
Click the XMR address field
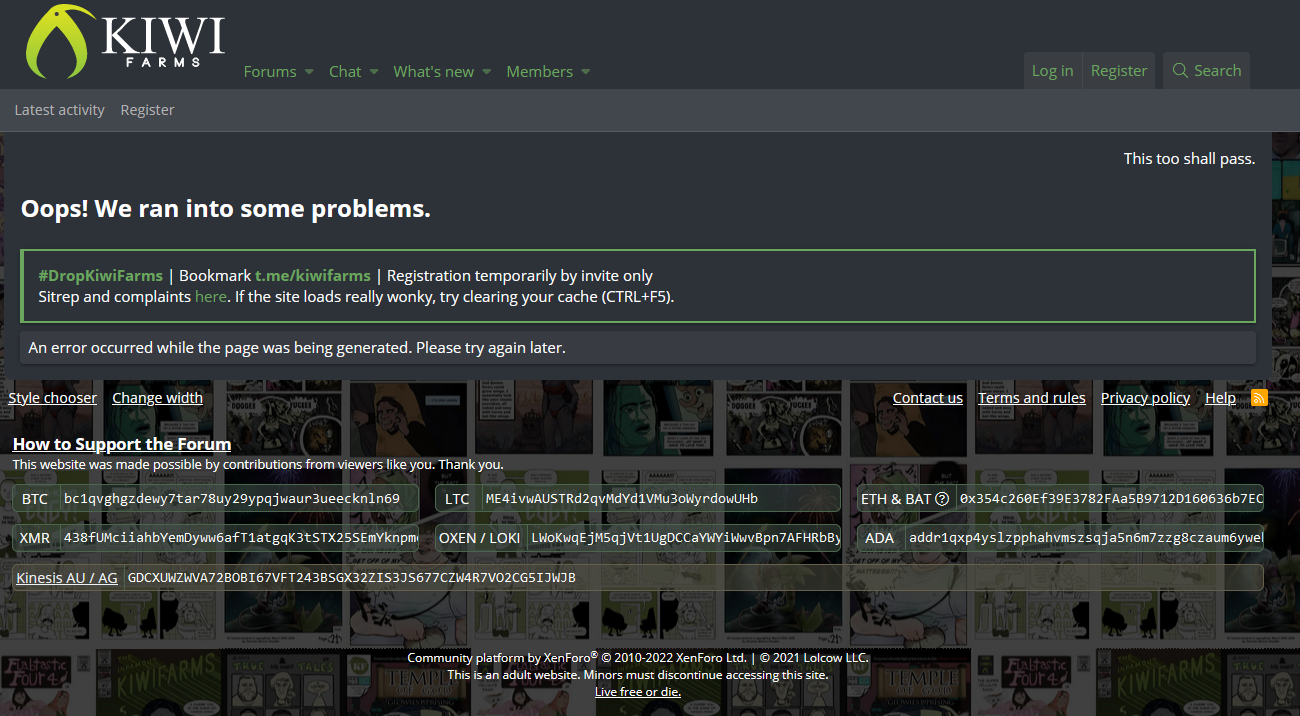(x=239, y=538)
